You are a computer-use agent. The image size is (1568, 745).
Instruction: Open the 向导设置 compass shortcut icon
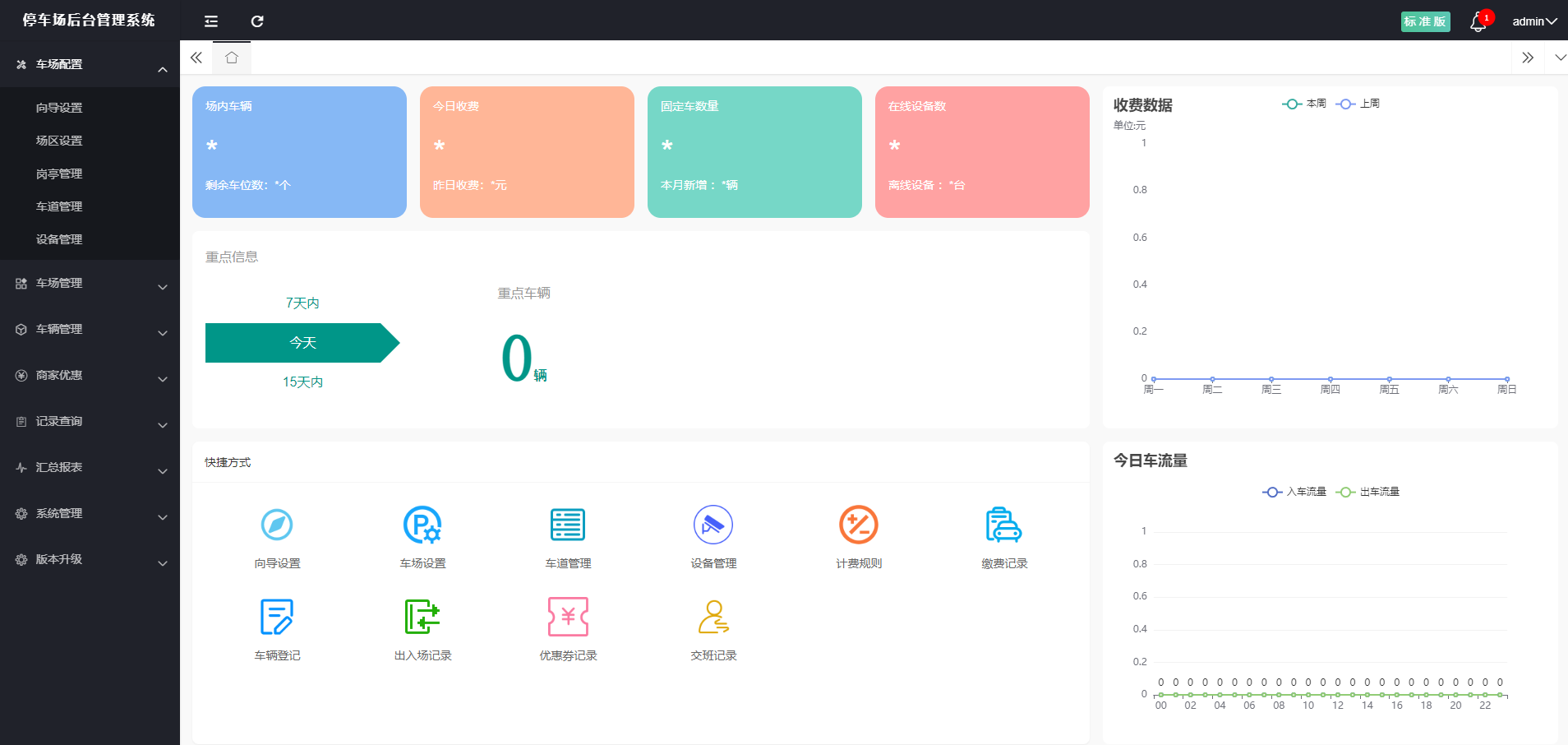tap(277, 525)
